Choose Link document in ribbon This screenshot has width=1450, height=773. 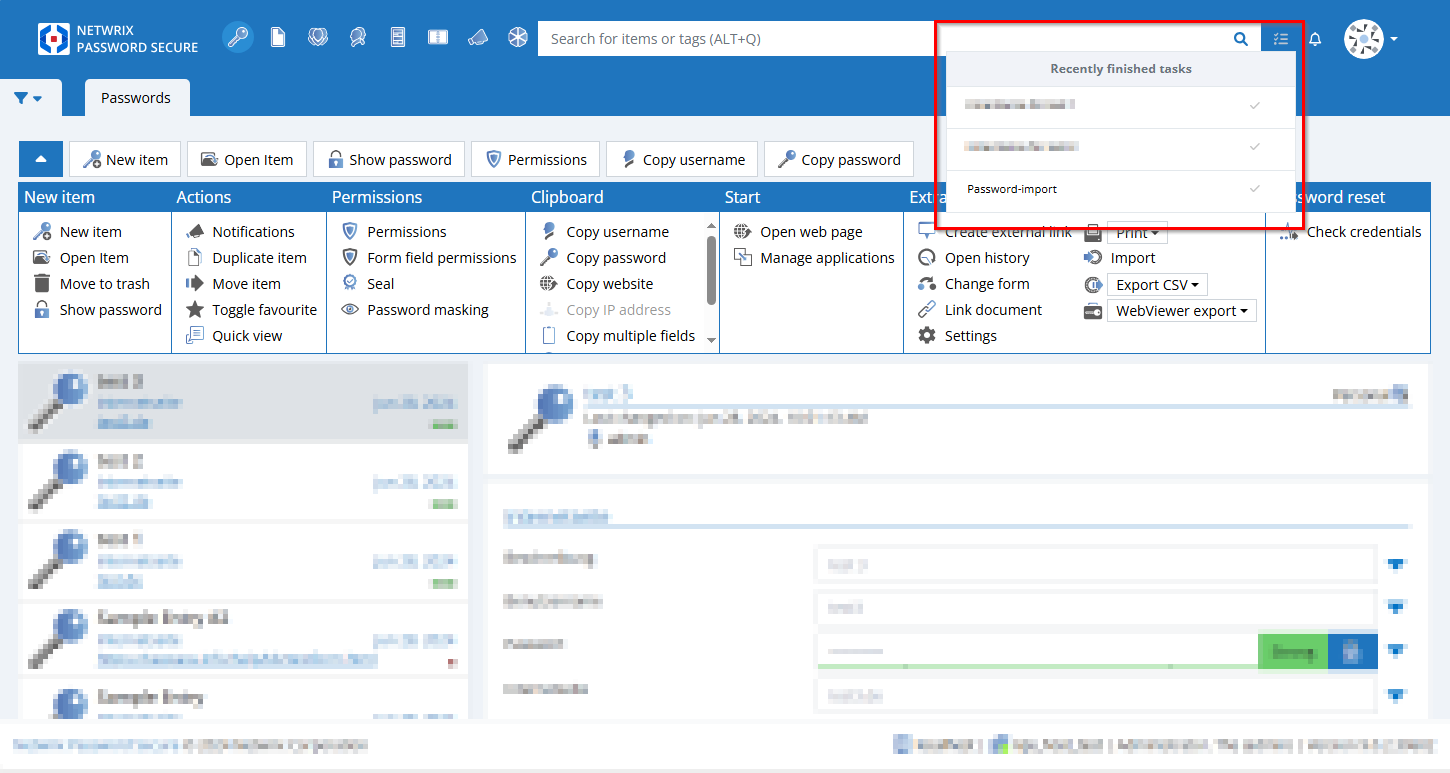pos(980,310)
